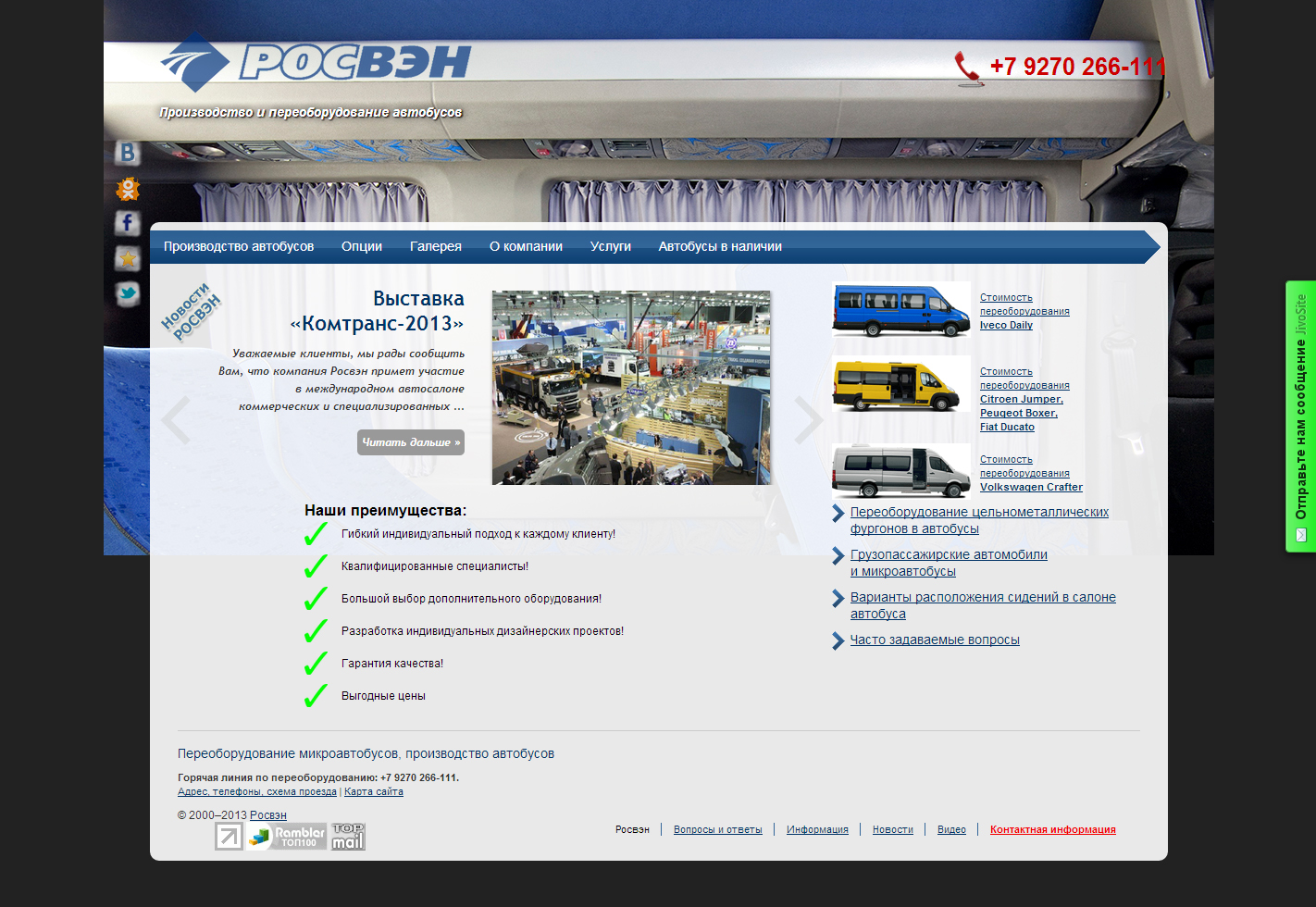
Task: Click the Росвэн logo at the top
Action: [x=316, y=62]
